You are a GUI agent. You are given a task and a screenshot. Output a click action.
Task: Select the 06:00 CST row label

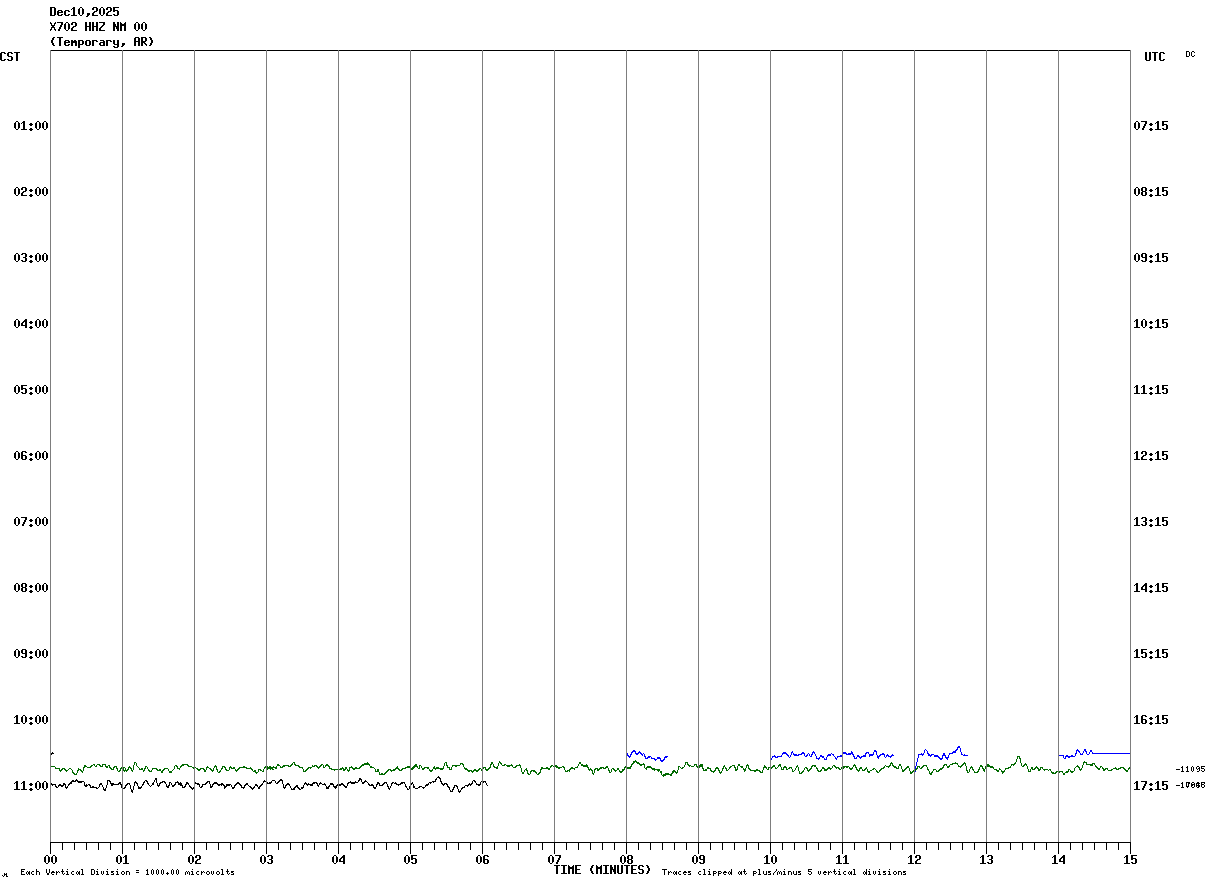[31, 456]
